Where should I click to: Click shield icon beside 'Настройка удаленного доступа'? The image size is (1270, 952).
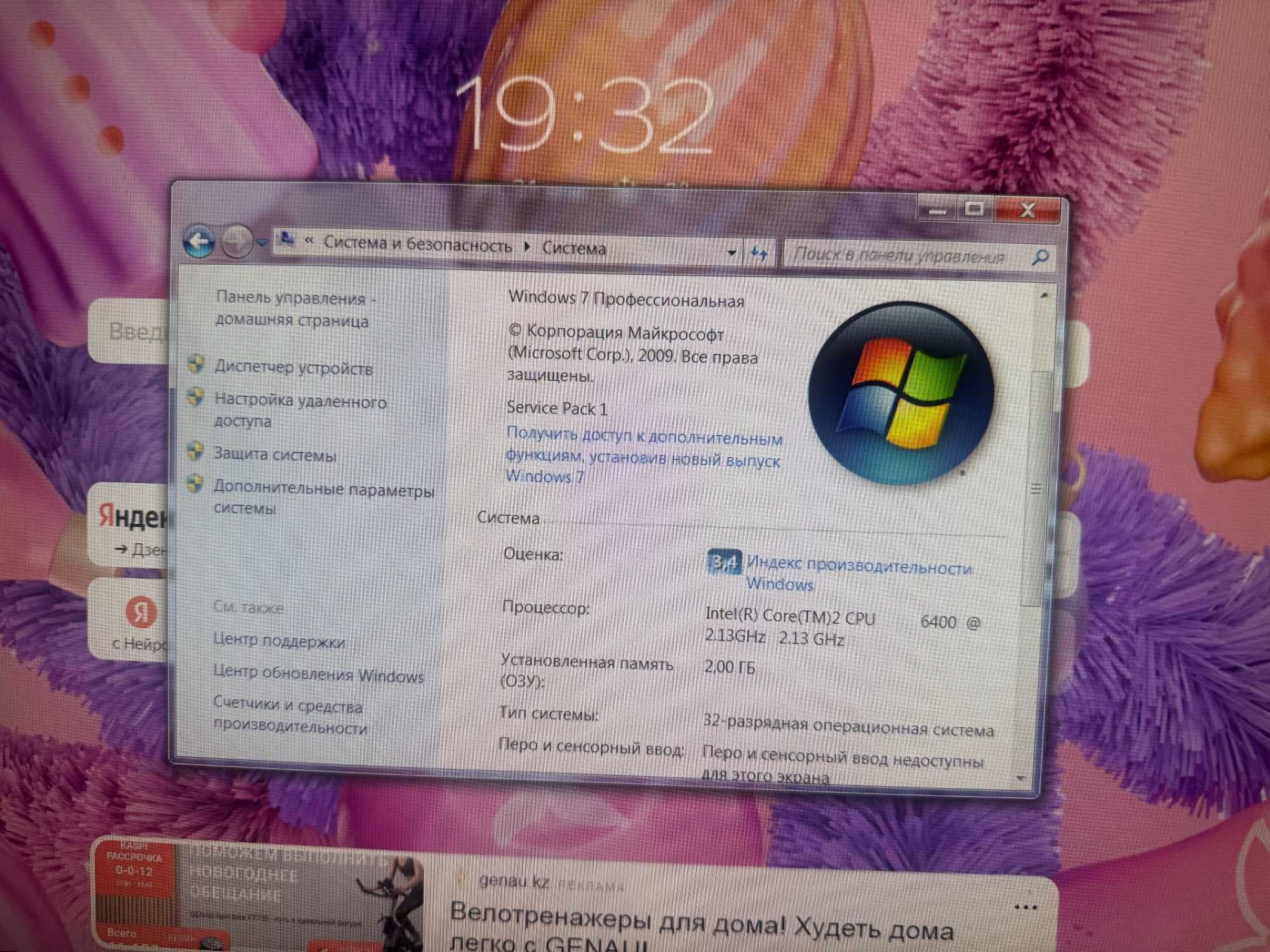coord(196,397)
